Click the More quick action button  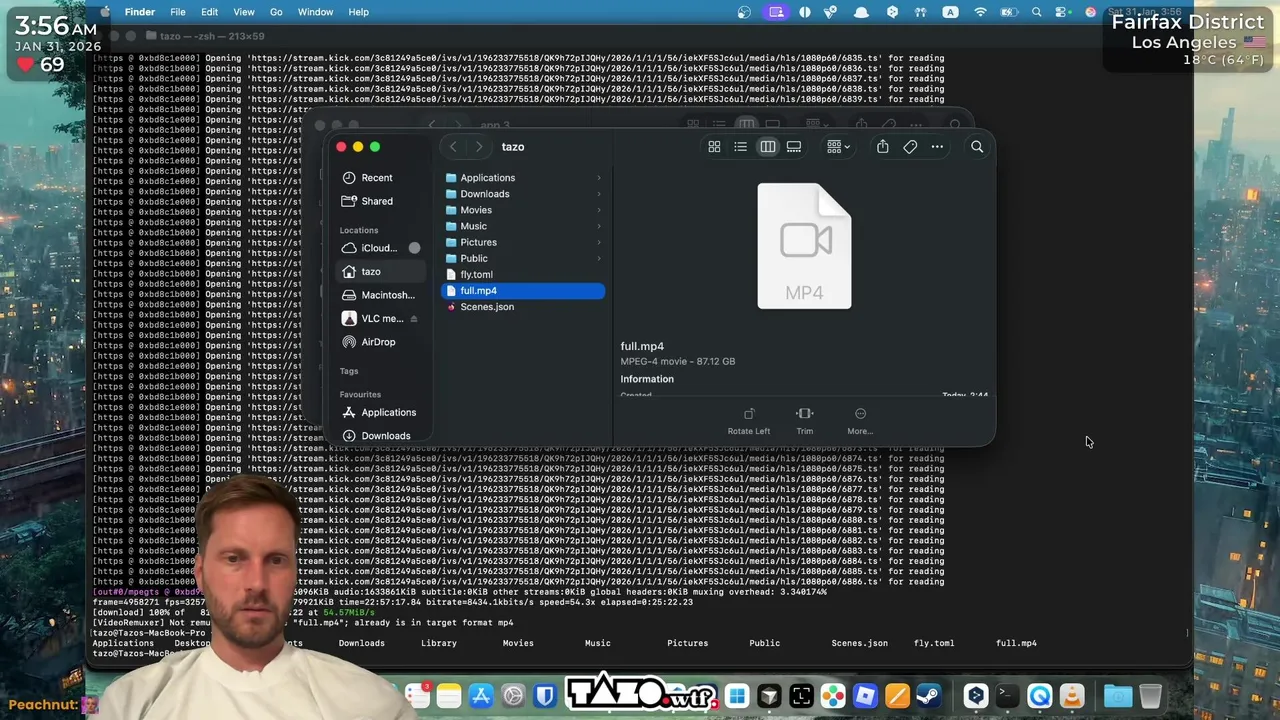point(860,421)
